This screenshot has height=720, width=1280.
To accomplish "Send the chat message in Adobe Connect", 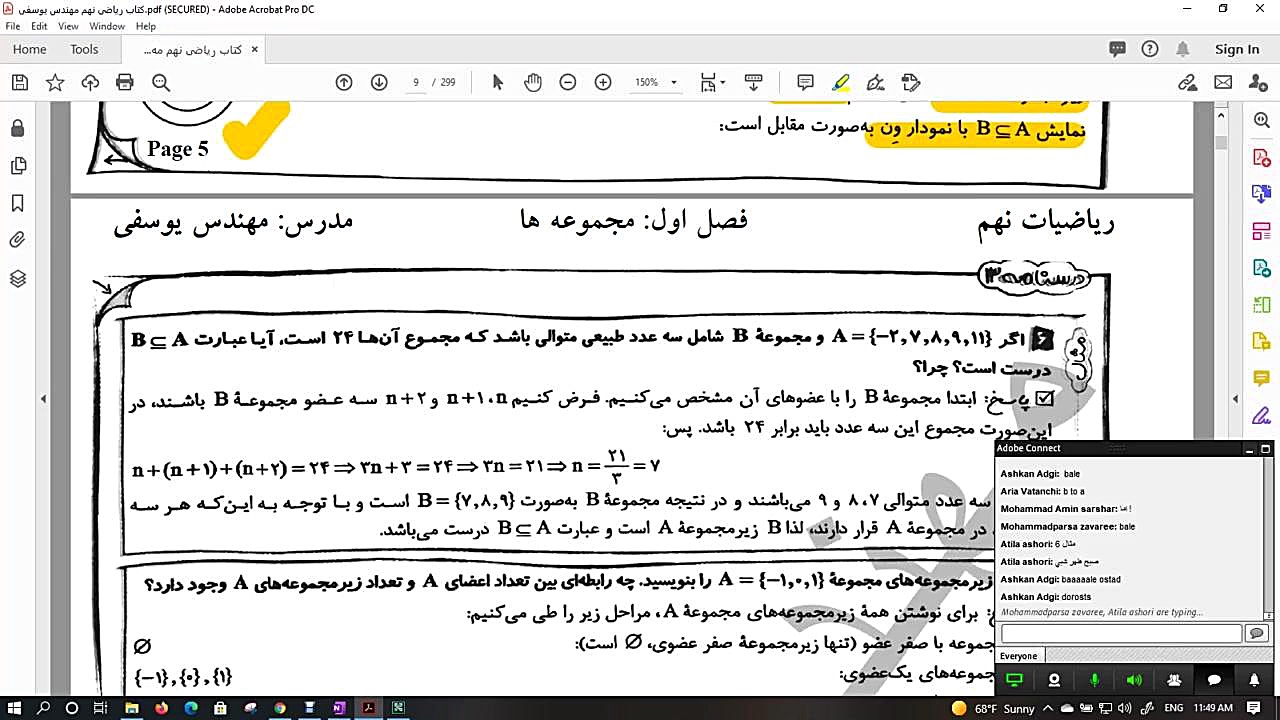I will (1257, 633).
